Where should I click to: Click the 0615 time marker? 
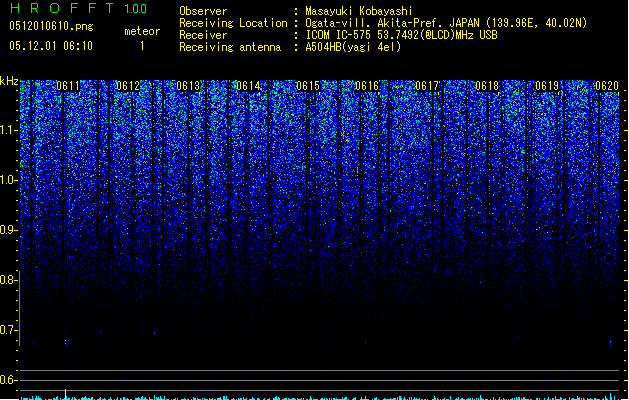tap(308, 86)
